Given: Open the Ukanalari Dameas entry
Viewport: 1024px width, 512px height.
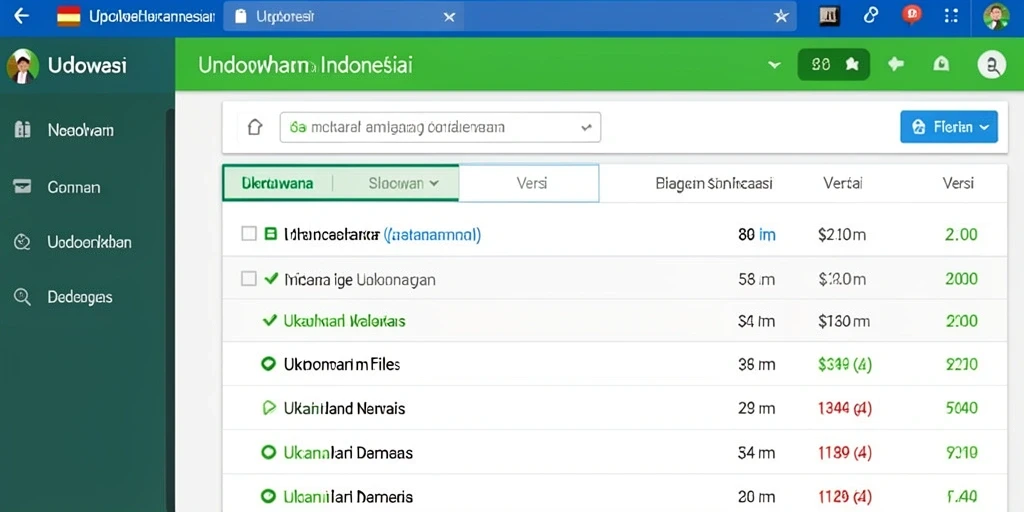Looking at the screenshot, I should click(348, 452).
